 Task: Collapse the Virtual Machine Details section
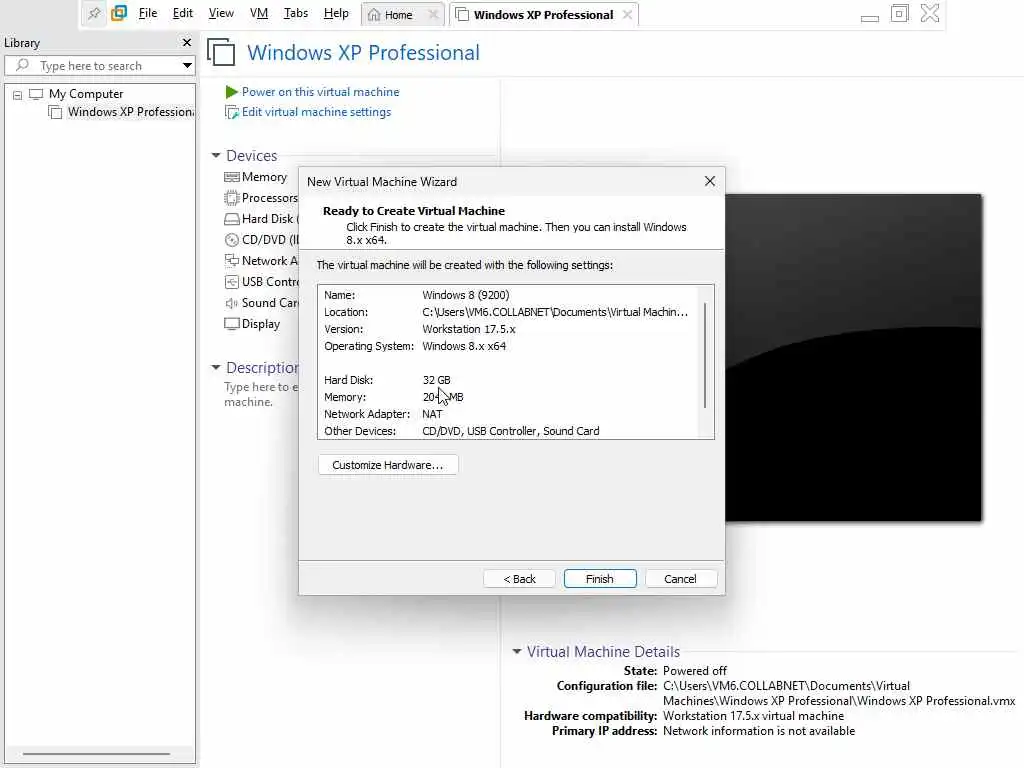(x=517, y=651)
